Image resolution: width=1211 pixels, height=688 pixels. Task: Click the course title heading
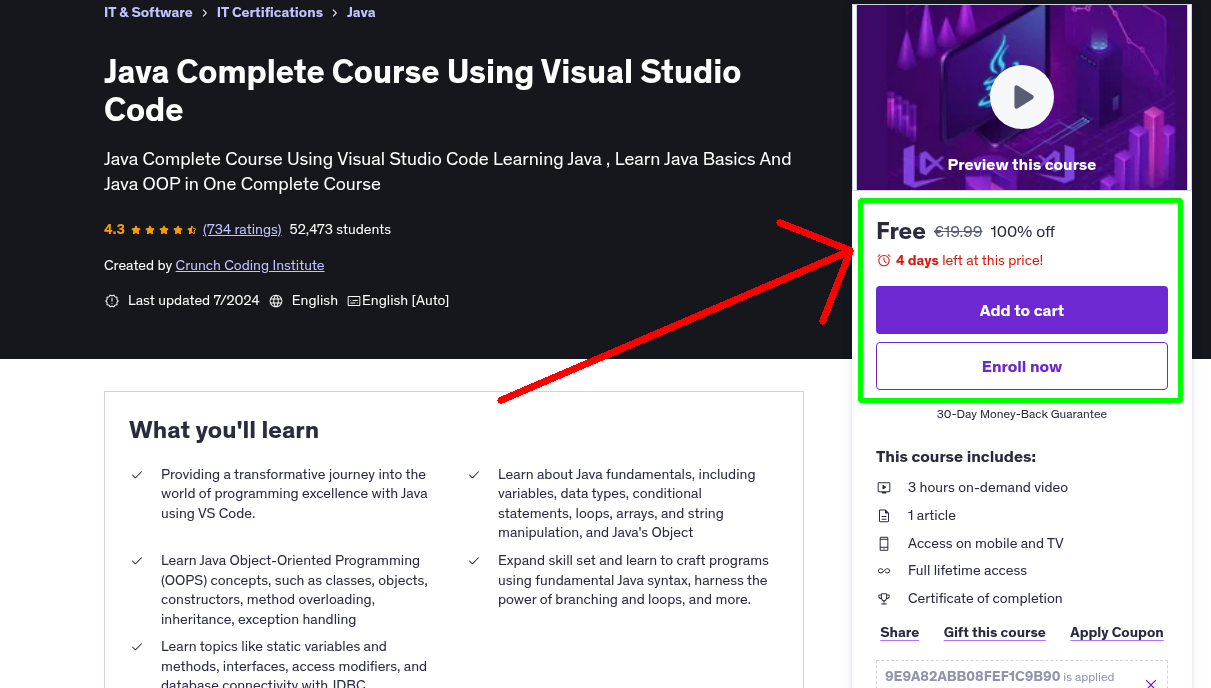(x=423, y=90)
